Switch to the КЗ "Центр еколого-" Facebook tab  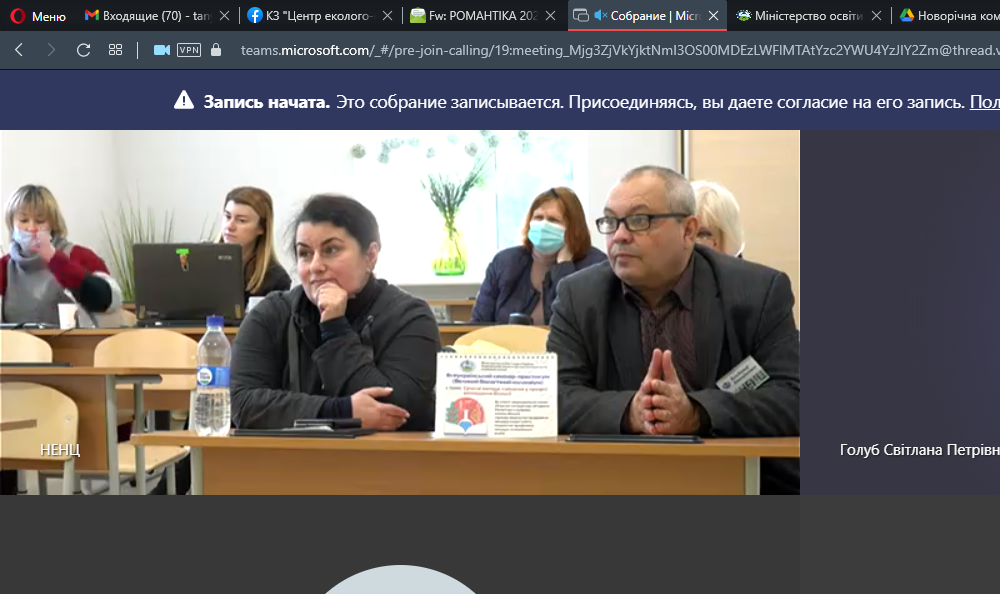(320, 15)
